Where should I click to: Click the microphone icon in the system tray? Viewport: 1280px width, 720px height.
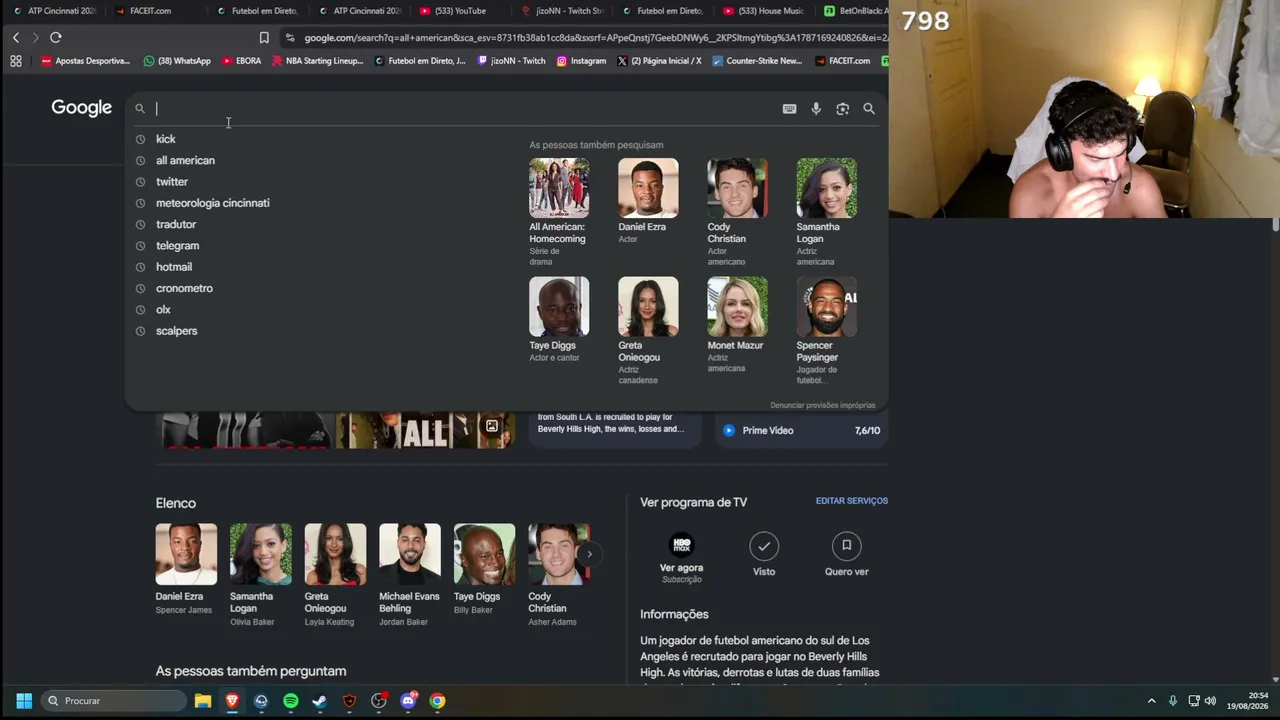coord(1172,701)
